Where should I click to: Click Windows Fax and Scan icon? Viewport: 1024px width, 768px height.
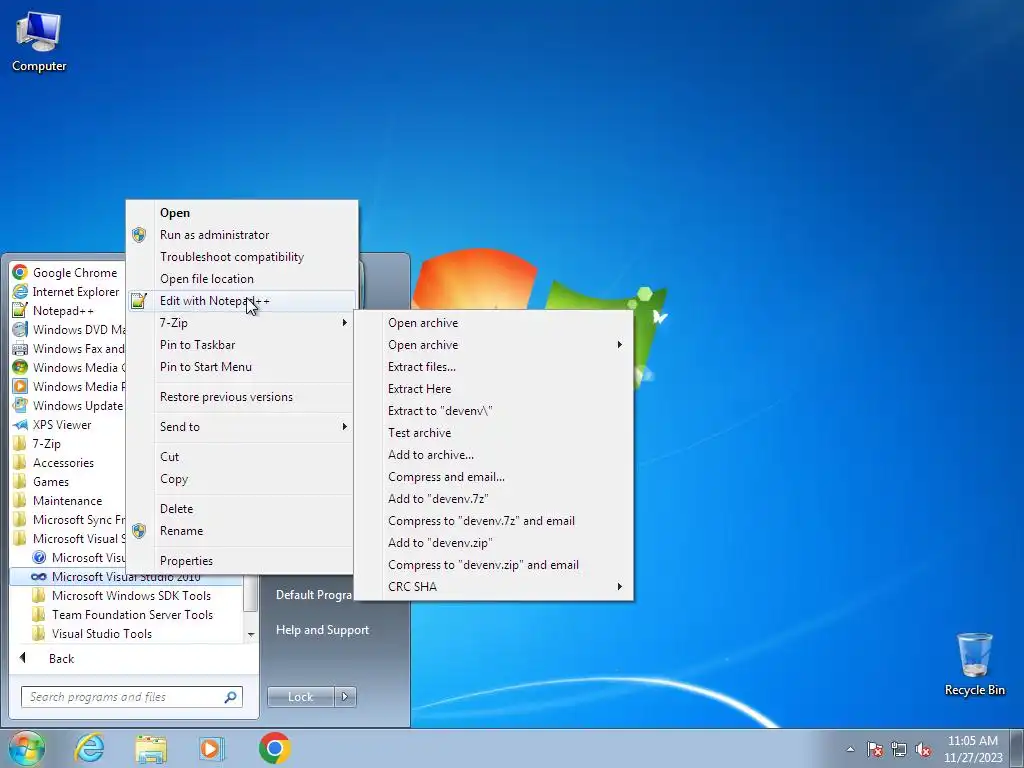20,348
